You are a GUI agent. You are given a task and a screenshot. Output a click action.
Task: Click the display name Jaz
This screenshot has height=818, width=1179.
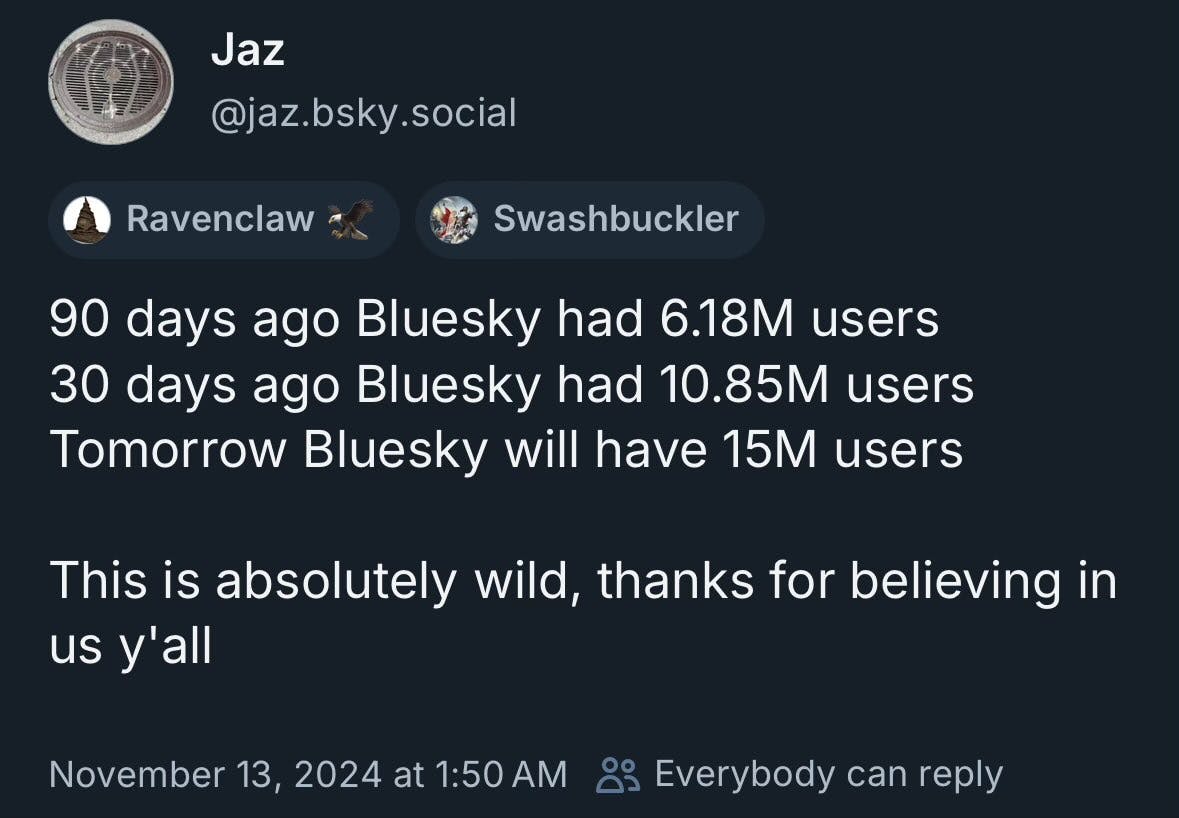tap(247, 50)
